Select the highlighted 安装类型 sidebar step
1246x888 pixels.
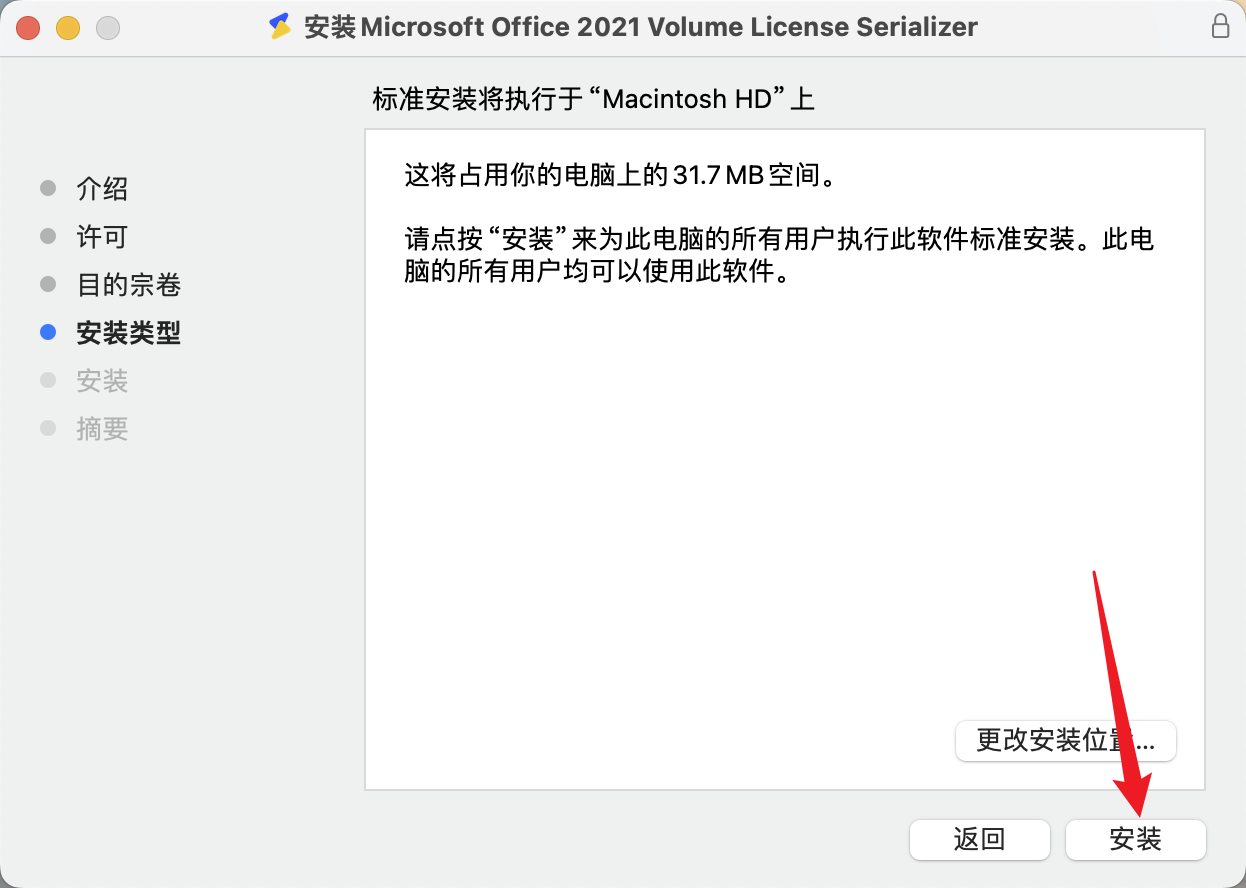[x=128, y=333]
